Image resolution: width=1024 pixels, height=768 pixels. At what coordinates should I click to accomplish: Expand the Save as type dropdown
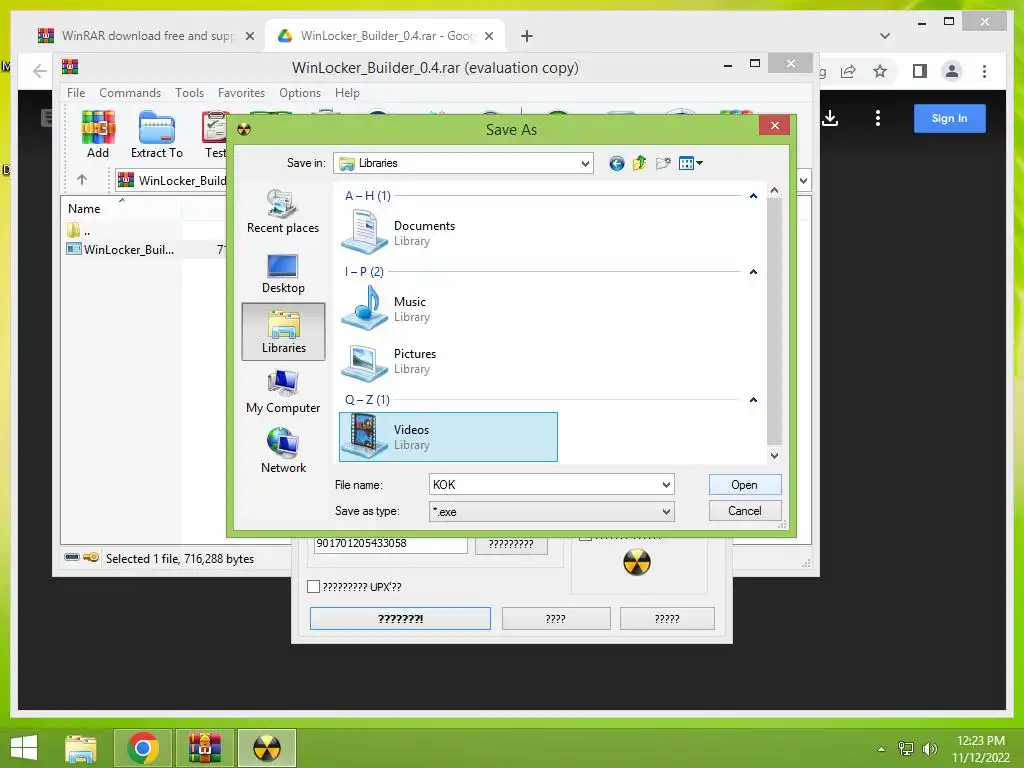(x=666, y=511)
